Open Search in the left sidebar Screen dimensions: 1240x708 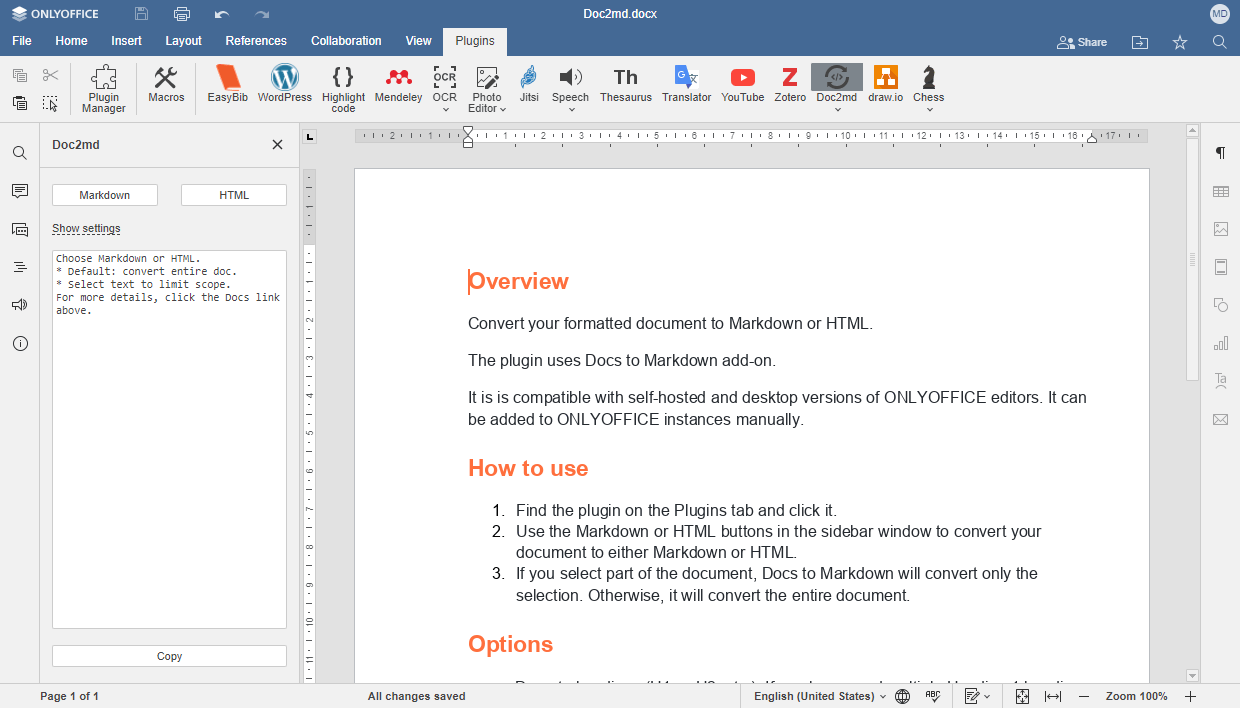[20, 153]
